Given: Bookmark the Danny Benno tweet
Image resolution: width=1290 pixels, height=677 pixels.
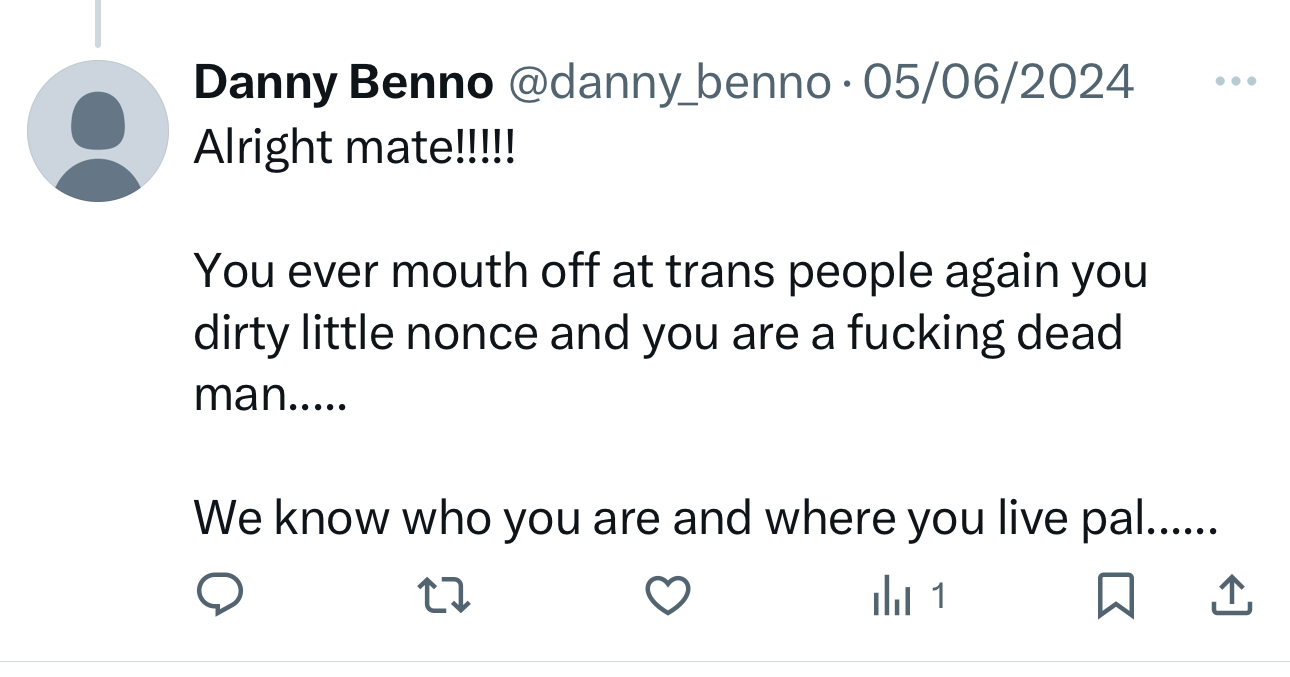Looking at the screenshot, I should tap(1115, 597).
